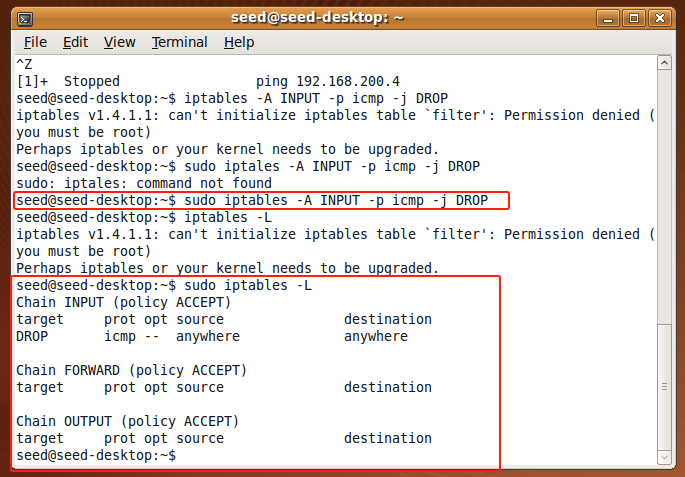Click the vertical scrollbar thumb
Image resolution: width=685 pixels, height=477 pixels.
coord(664,387)
